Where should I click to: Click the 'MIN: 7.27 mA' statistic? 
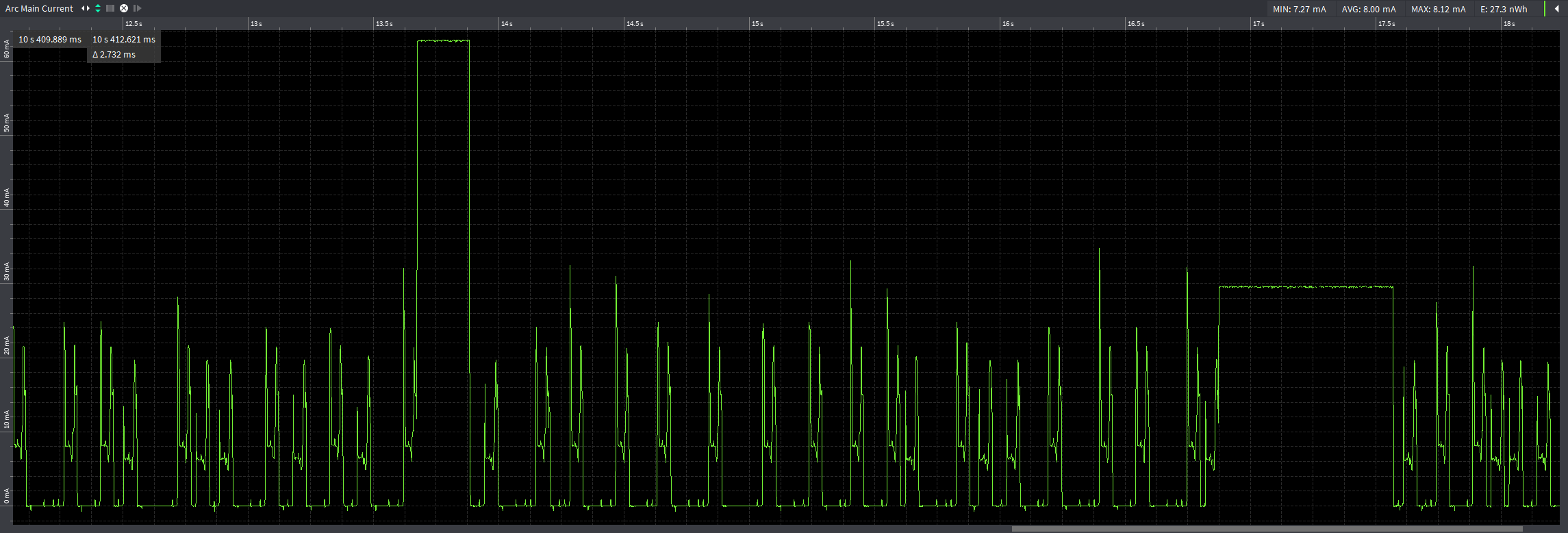pyautogui.click(x=1300, y=9)
